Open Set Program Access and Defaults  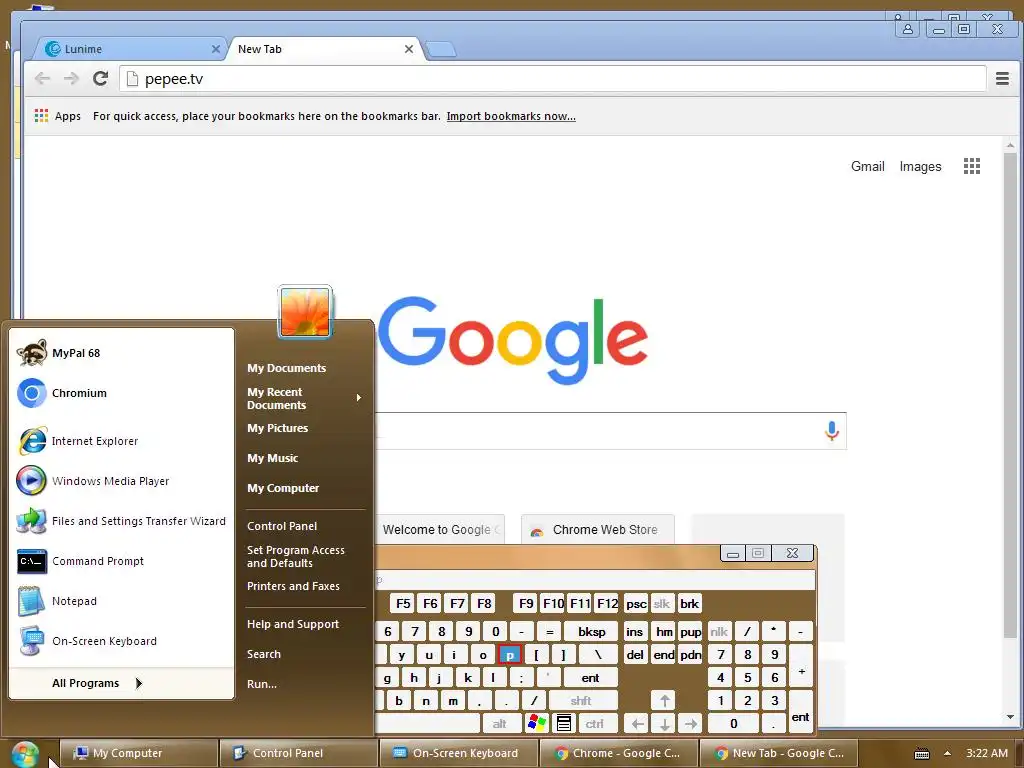tap(296, 556)
